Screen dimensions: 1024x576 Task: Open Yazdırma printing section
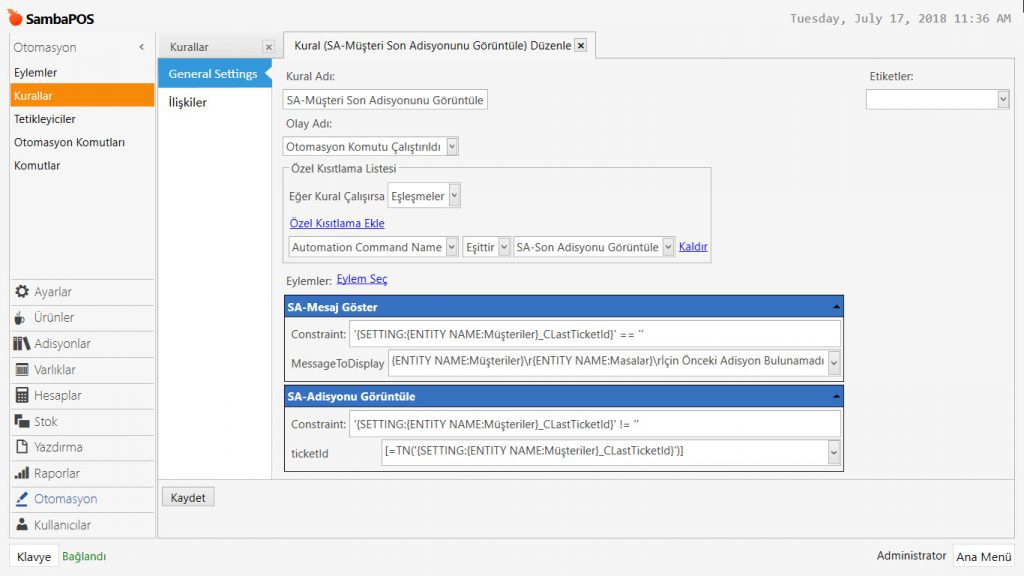58,448
